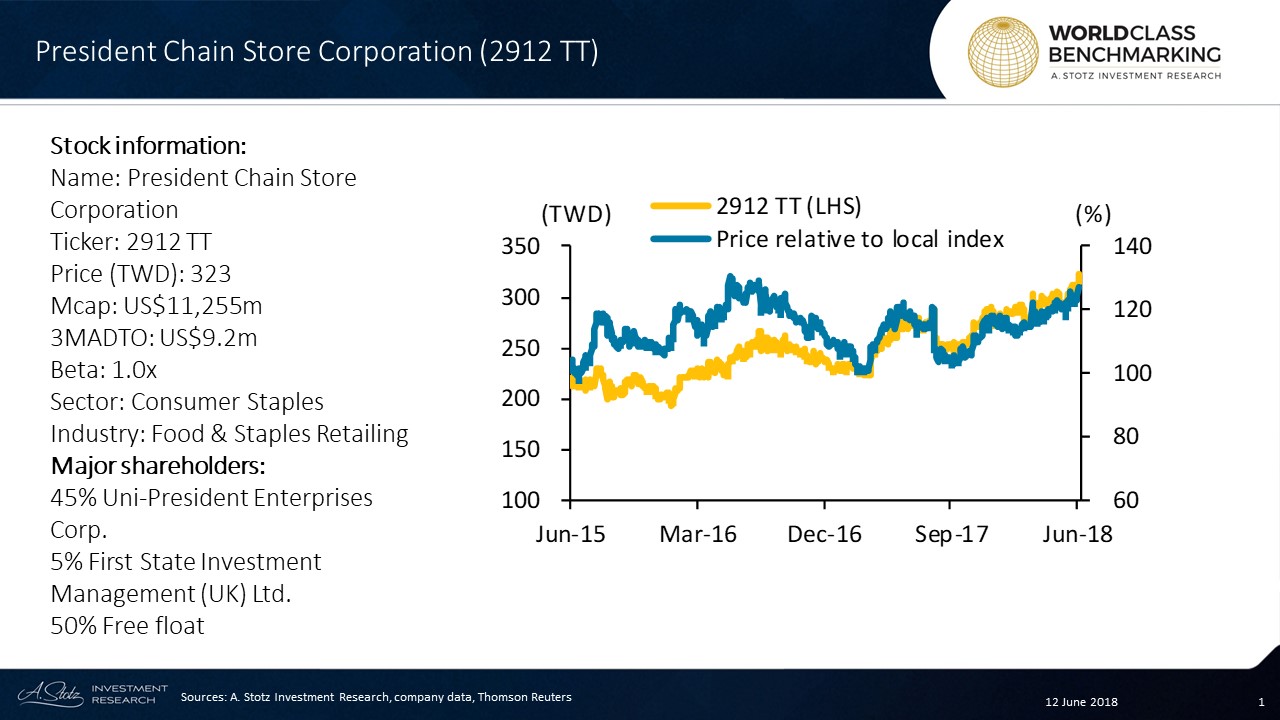Select the 'Mcap: US$11,255m' line
The width and height of the screenshot is (1280, 720).
tap(156, 306)
